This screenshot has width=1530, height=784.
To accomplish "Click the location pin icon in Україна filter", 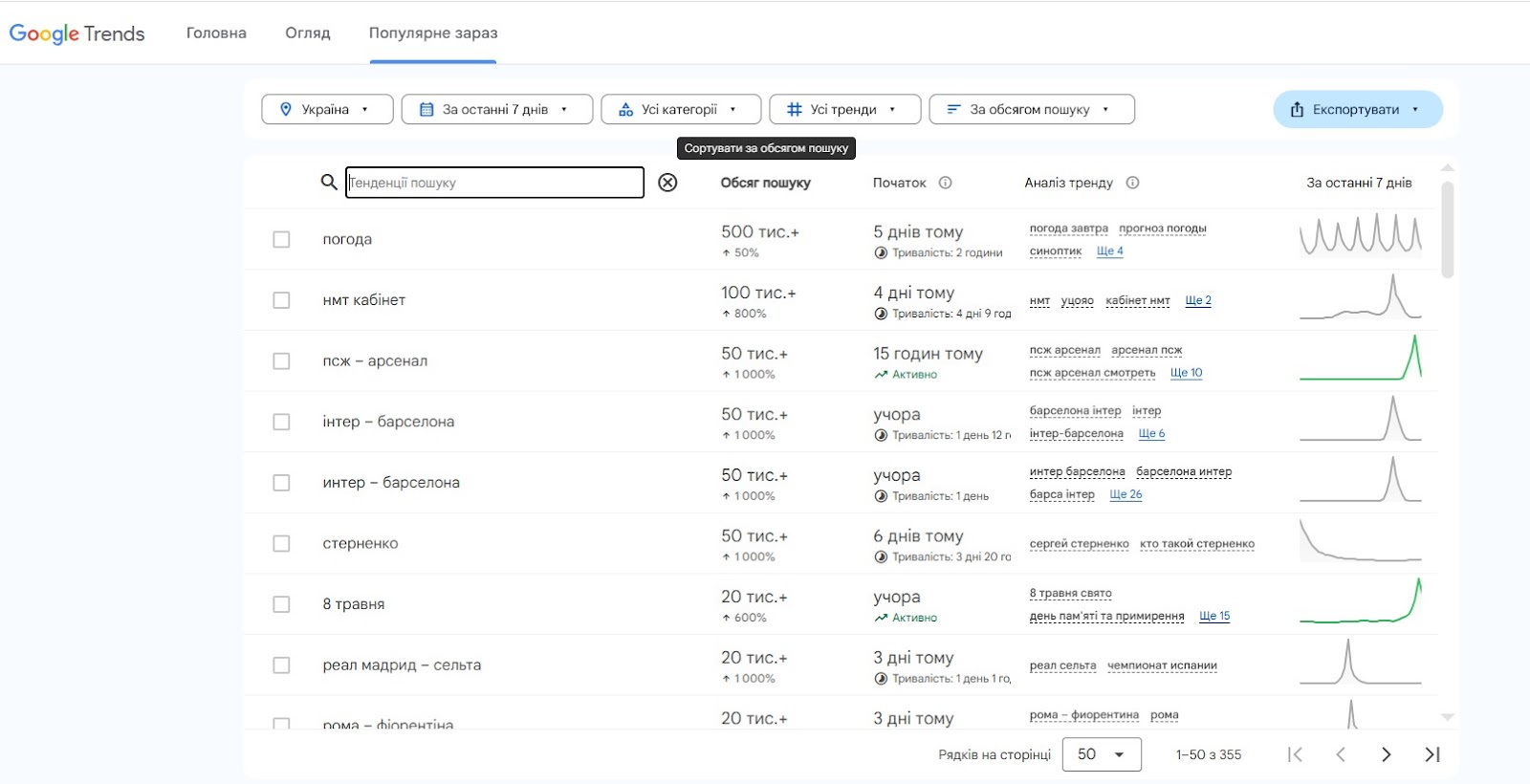I will [x=285, y=109].
